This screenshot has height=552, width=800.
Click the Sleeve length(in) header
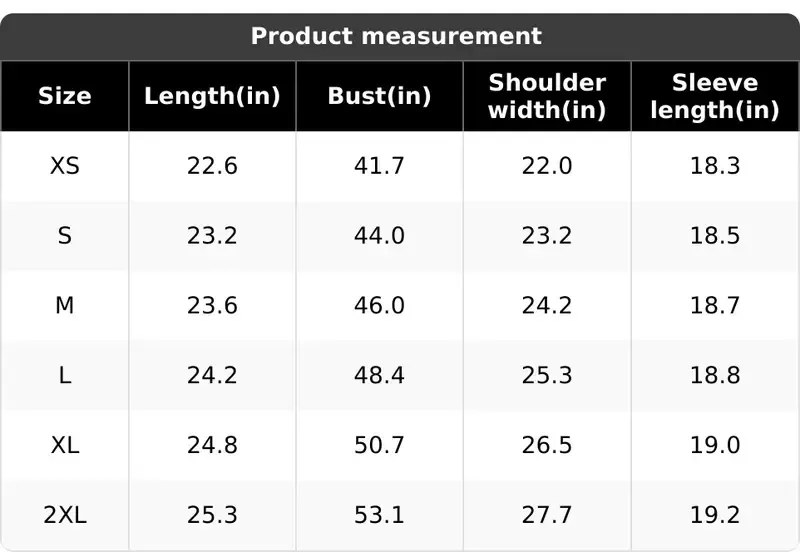pos(715,96)
